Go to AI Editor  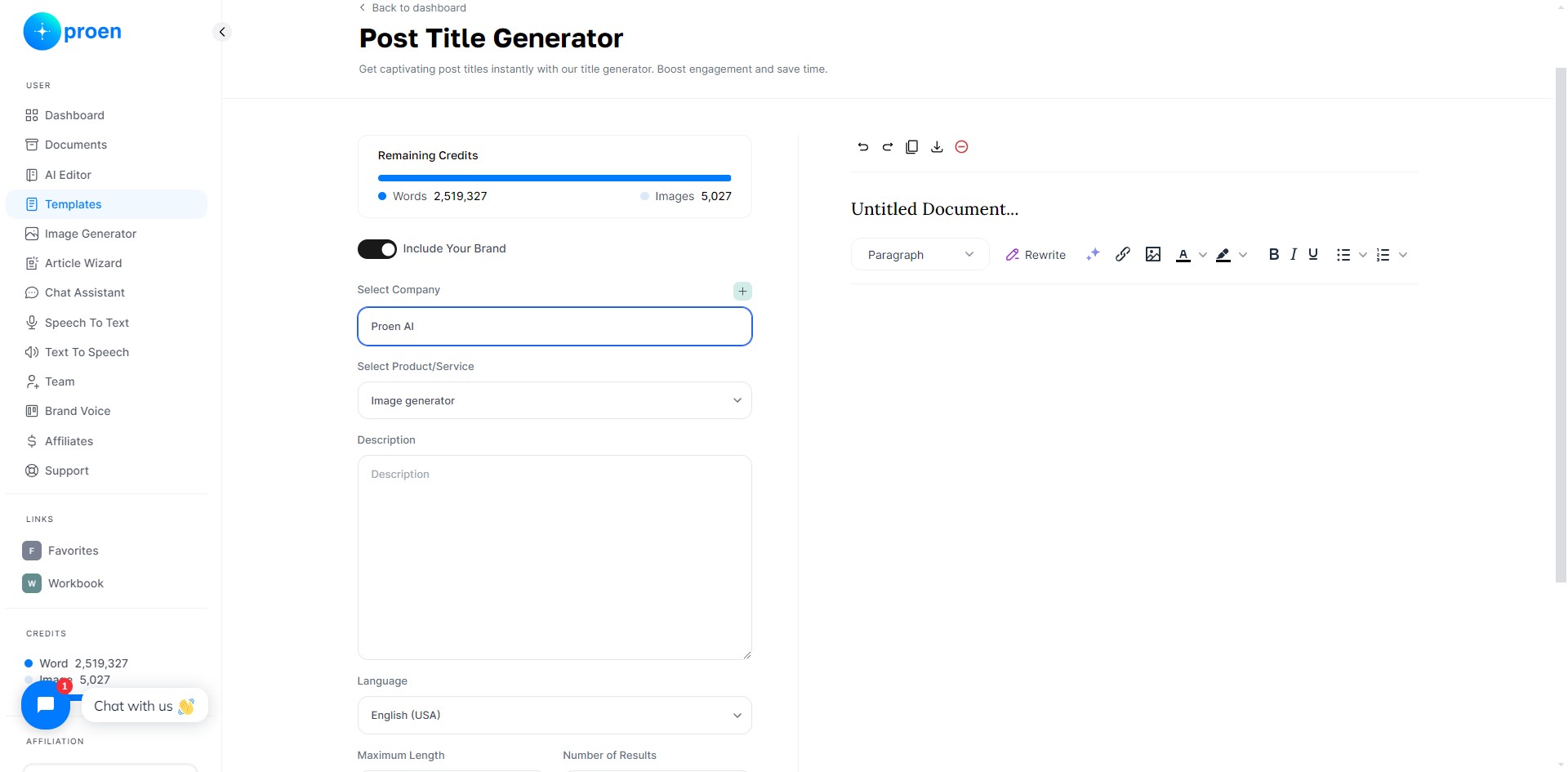point(106,175)
